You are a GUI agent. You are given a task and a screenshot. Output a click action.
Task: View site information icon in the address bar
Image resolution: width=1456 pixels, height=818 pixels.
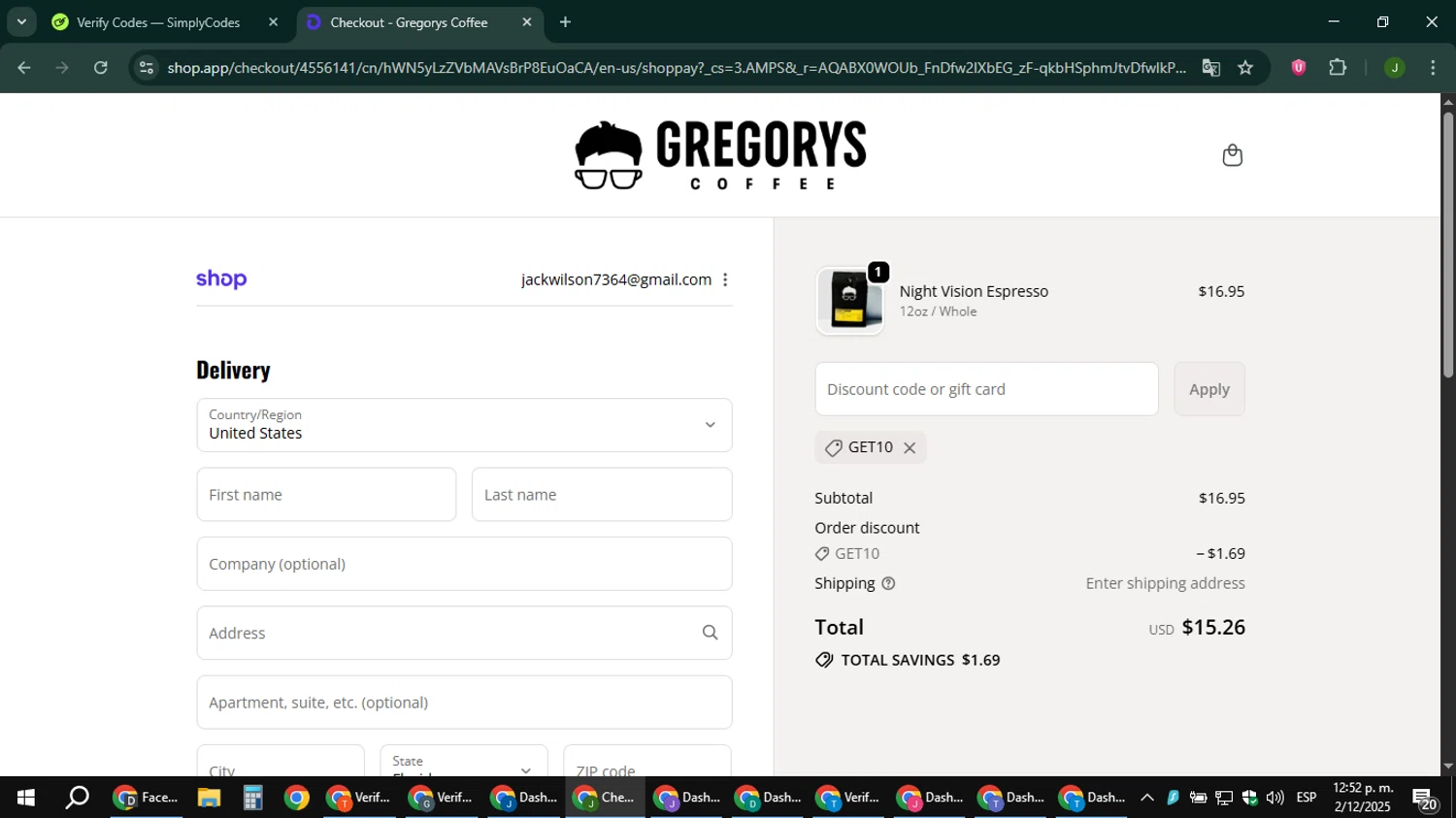146,68
